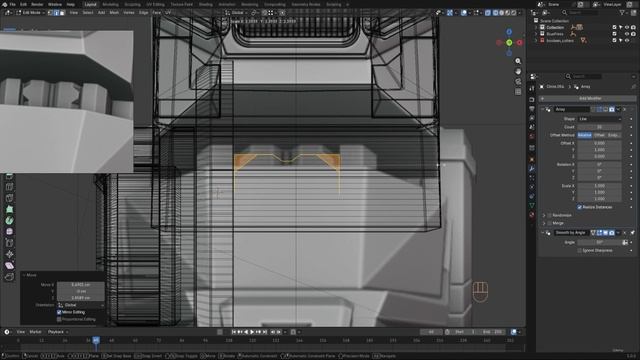640x360 pixels.
Task: Select vertex select mode icon
Action: (x=51, y=13)
